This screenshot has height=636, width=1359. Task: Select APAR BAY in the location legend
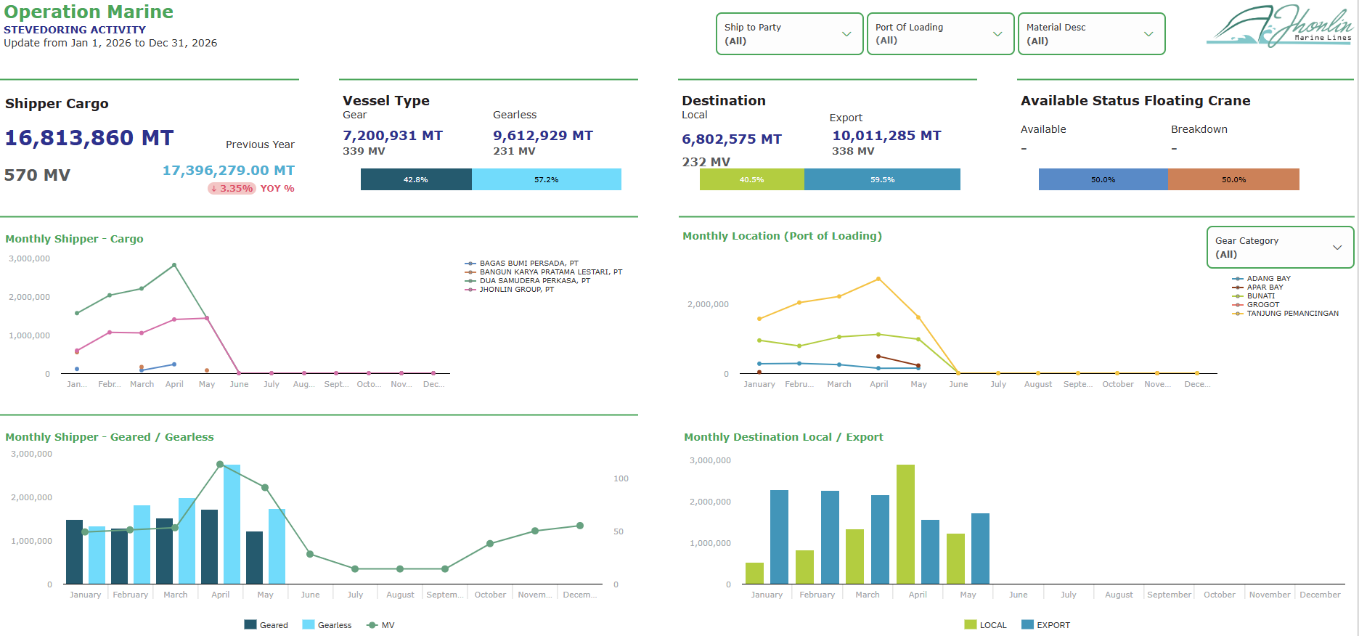(1258, 288)
